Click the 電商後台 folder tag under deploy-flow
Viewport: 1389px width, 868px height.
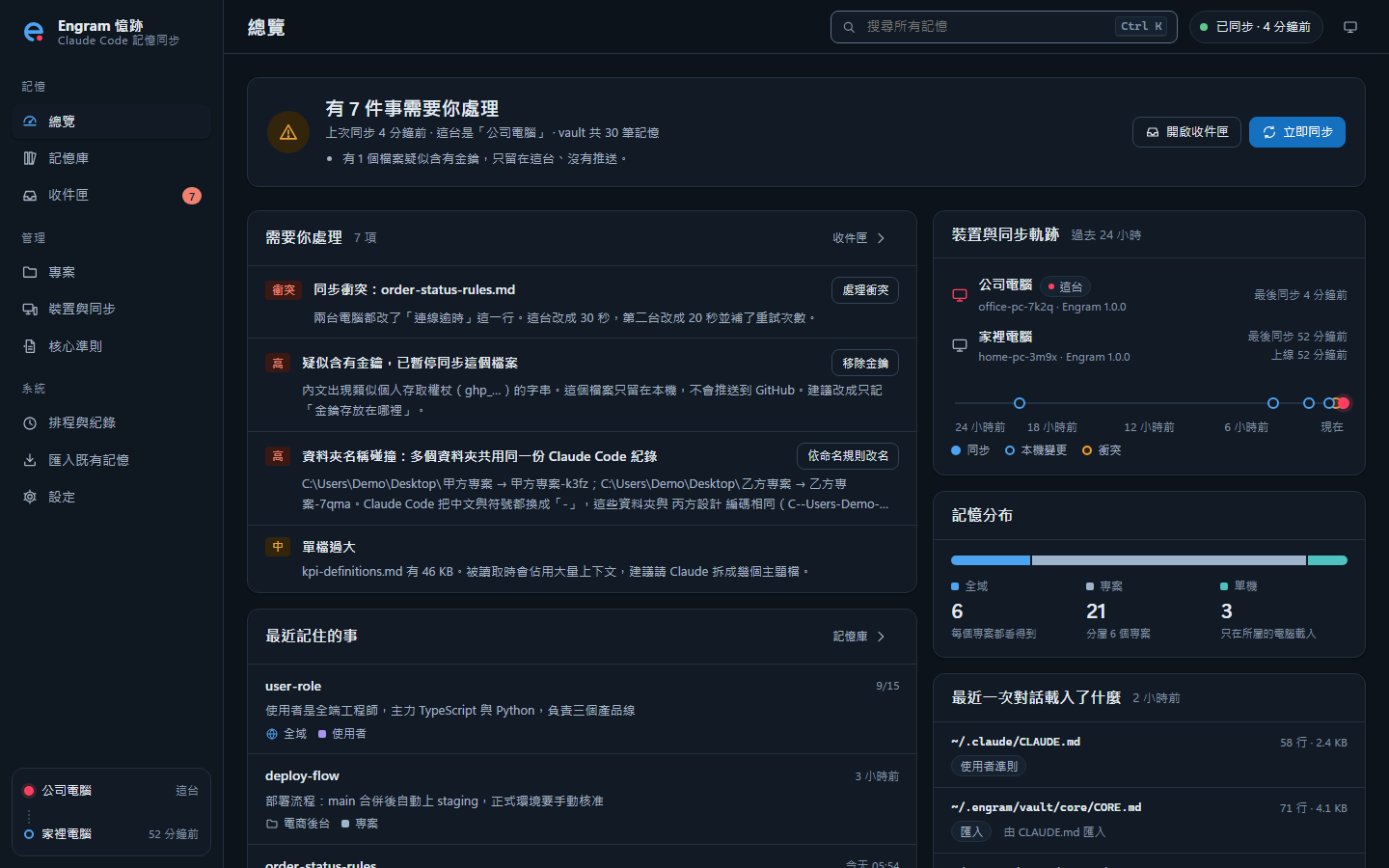[298, 824]
